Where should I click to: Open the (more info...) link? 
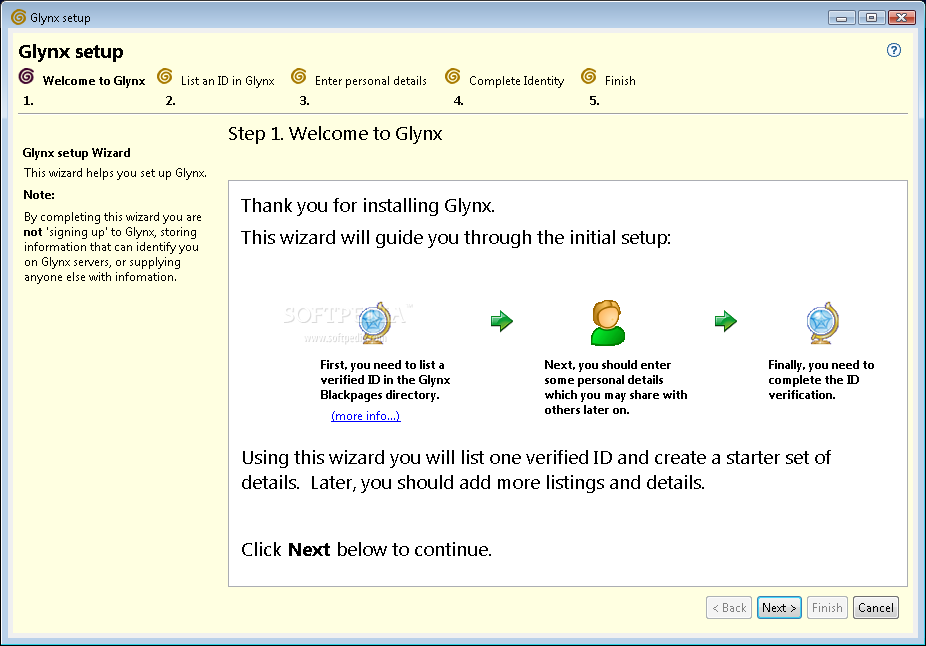[x=366, y=416]
